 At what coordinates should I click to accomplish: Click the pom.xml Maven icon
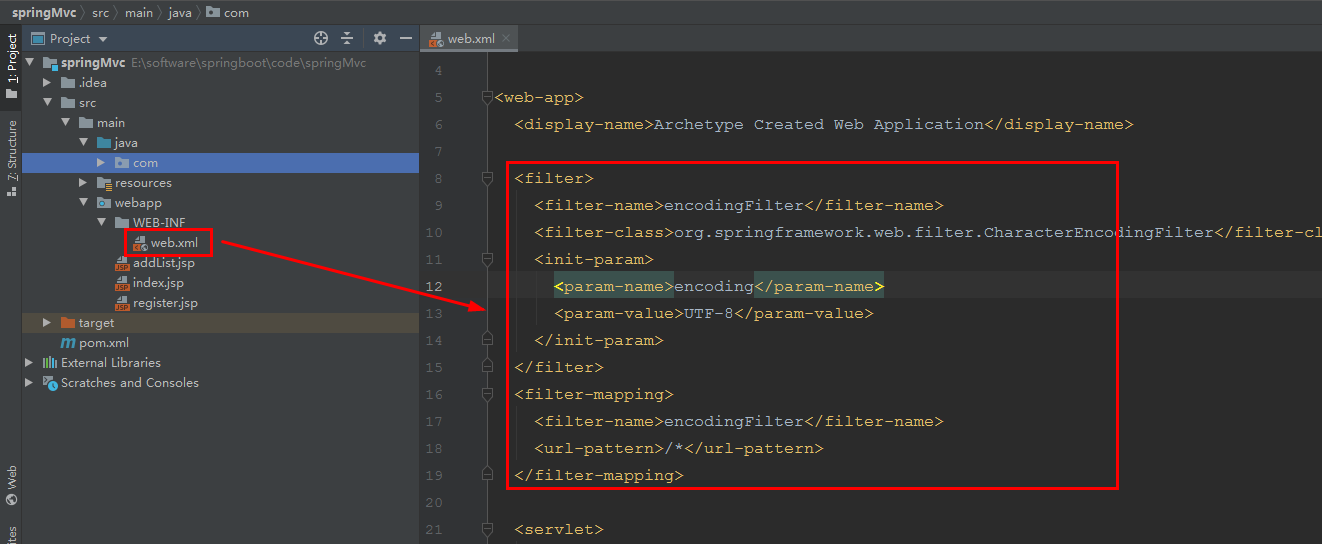pos(68,343)
